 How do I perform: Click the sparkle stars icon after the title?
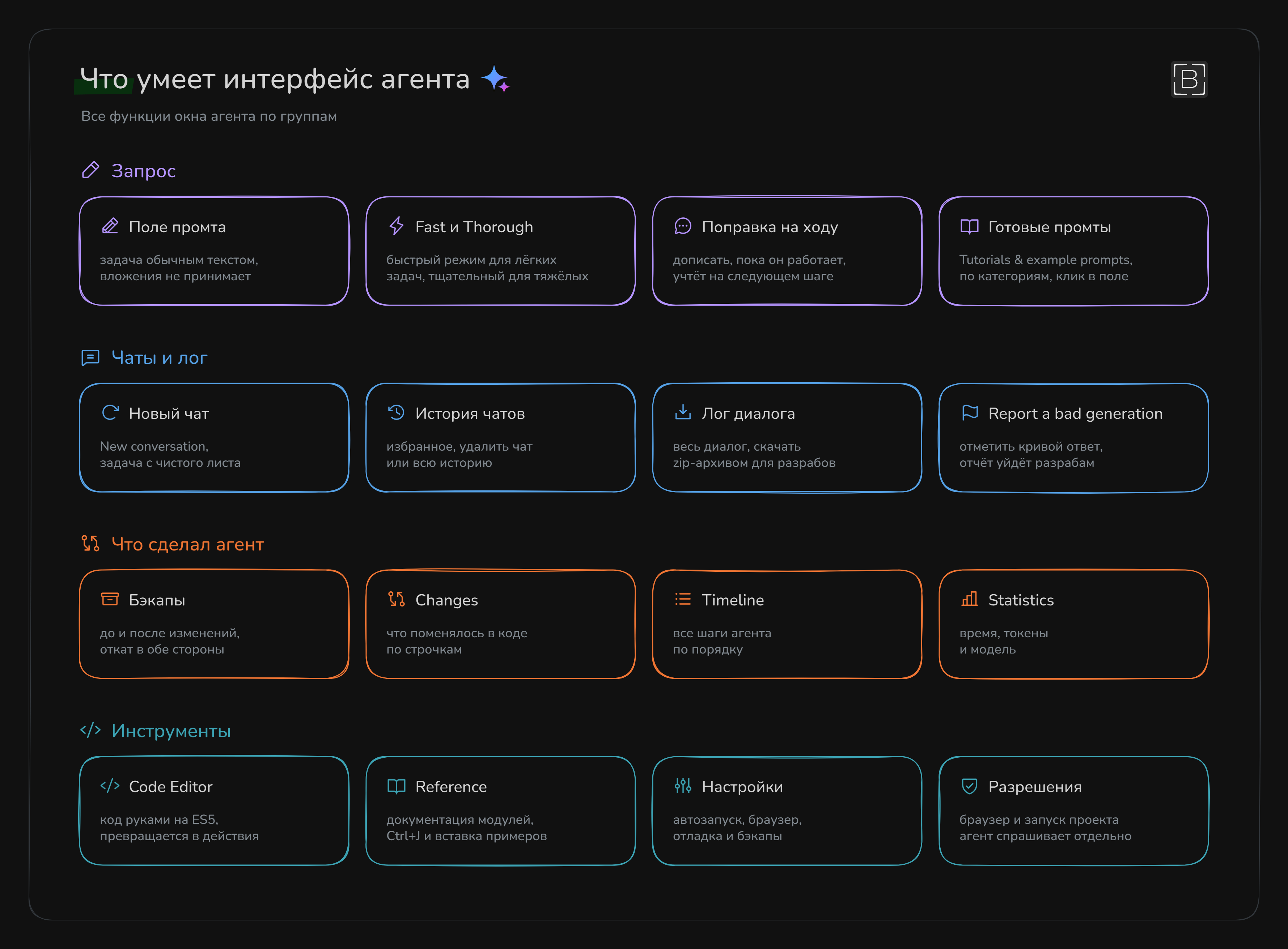[x=495, y=79]
